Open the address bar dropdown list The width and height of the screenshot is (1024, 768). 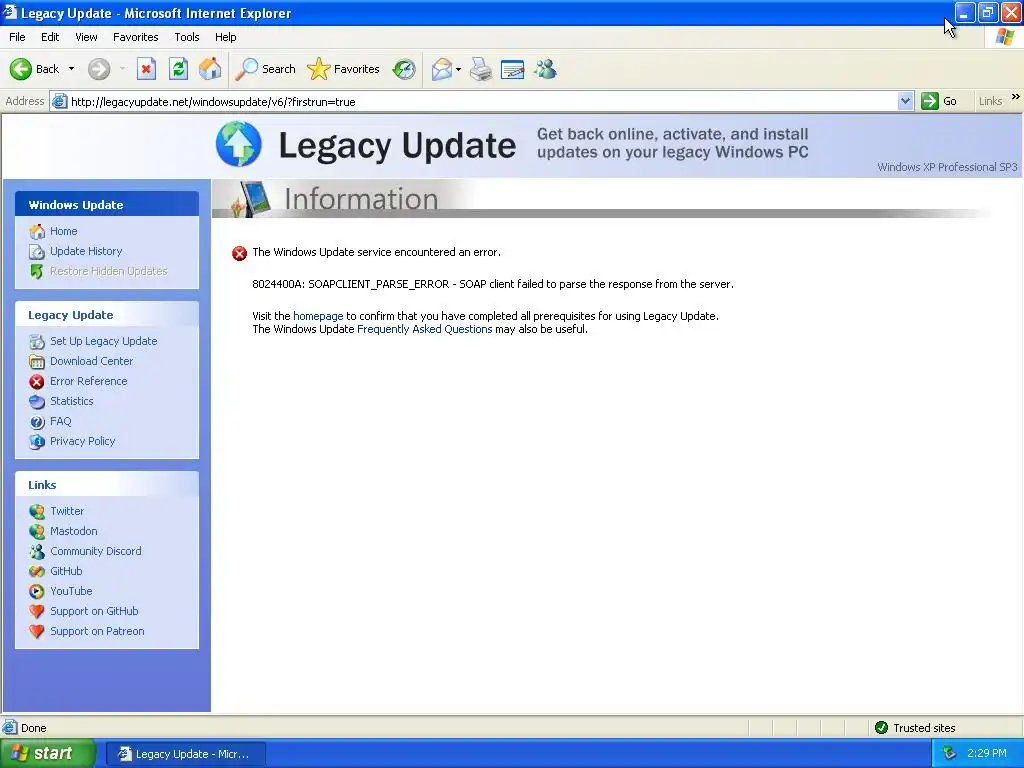(x=905, y=101)
